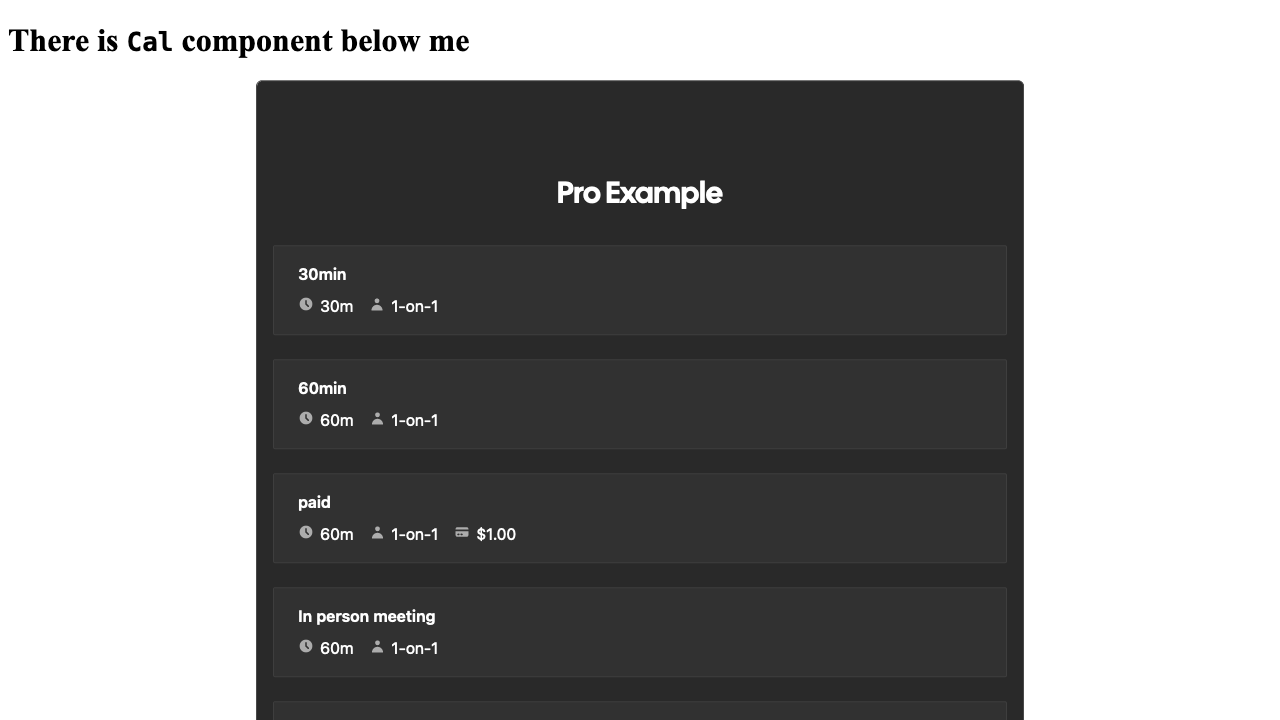This screenshot has height=720, width=1280.
Task: Choose the In person meeting event title
Action: (366, 616)
